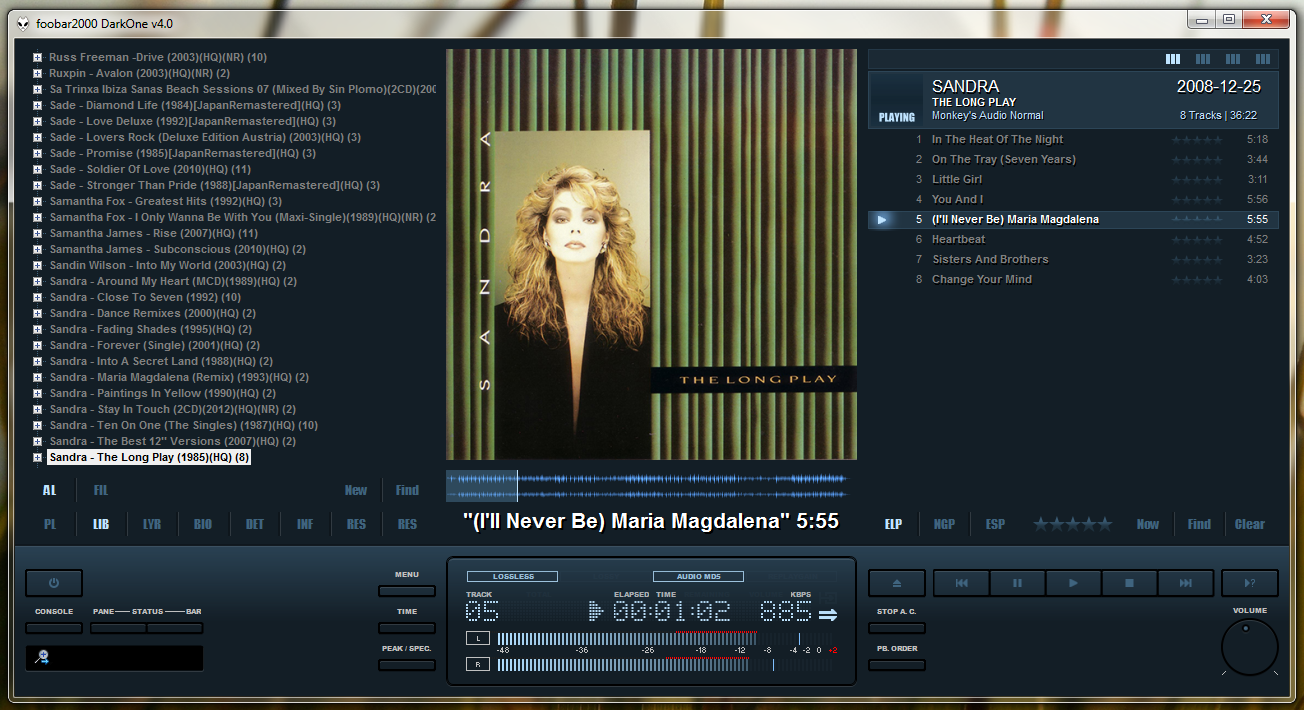
Task: Expand Sandra - Close To Seven (1992) node
Action: tap(37, 297)
